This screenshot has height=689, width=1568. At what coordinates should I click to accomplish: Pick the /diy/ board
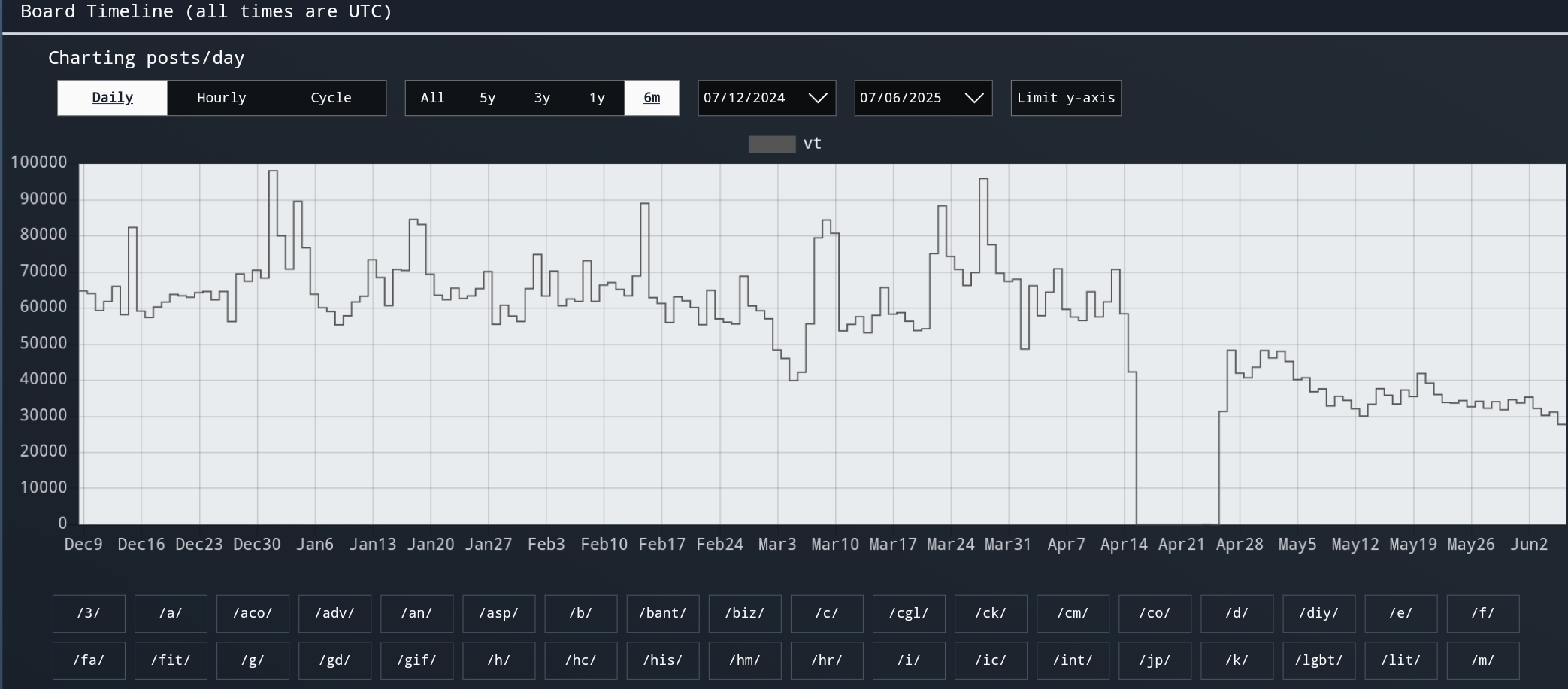click(x=1318, y=613)
